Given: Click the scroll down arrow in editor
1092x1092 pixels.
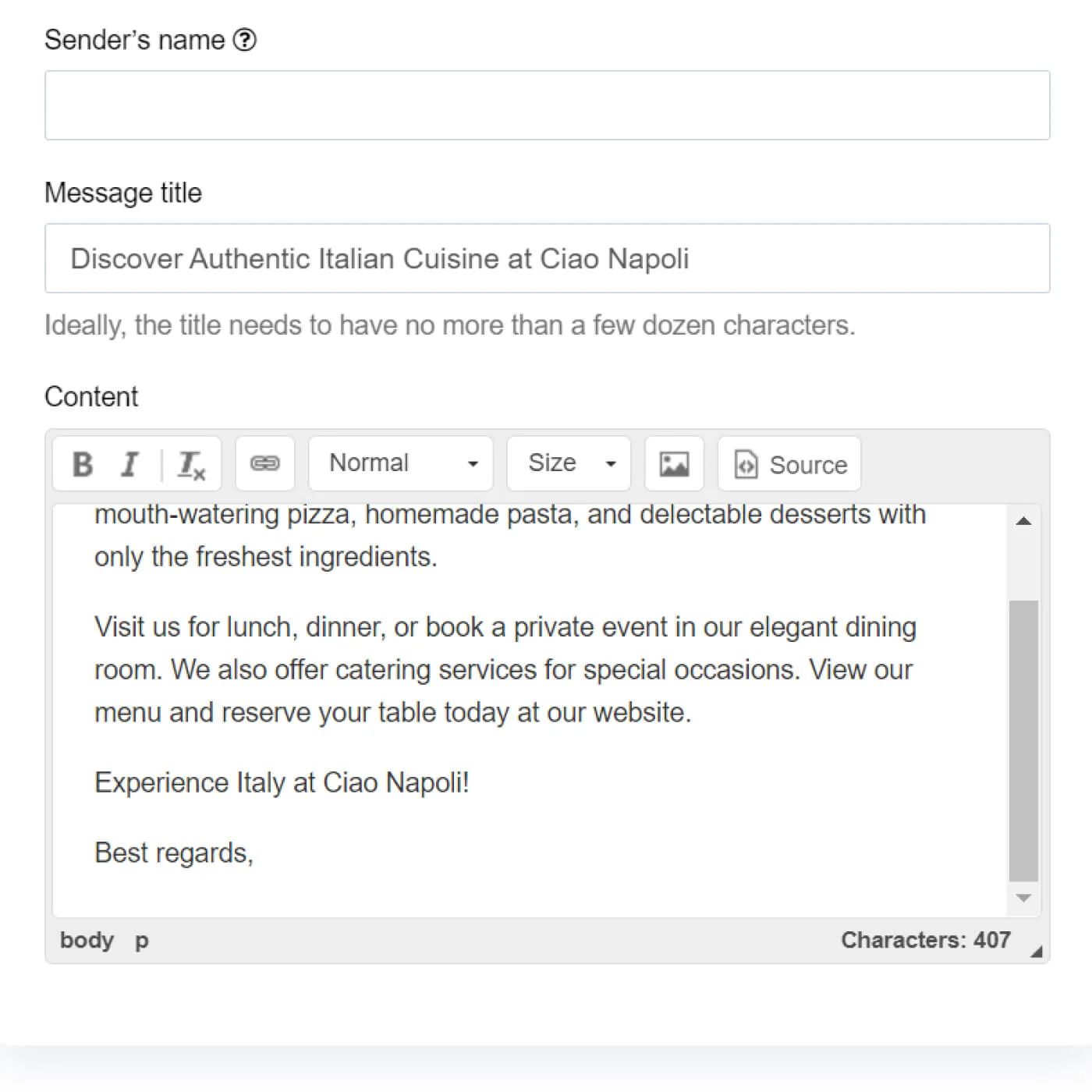Looking at the screenshot, I should pyautogui.click(x=1023, y=899).
